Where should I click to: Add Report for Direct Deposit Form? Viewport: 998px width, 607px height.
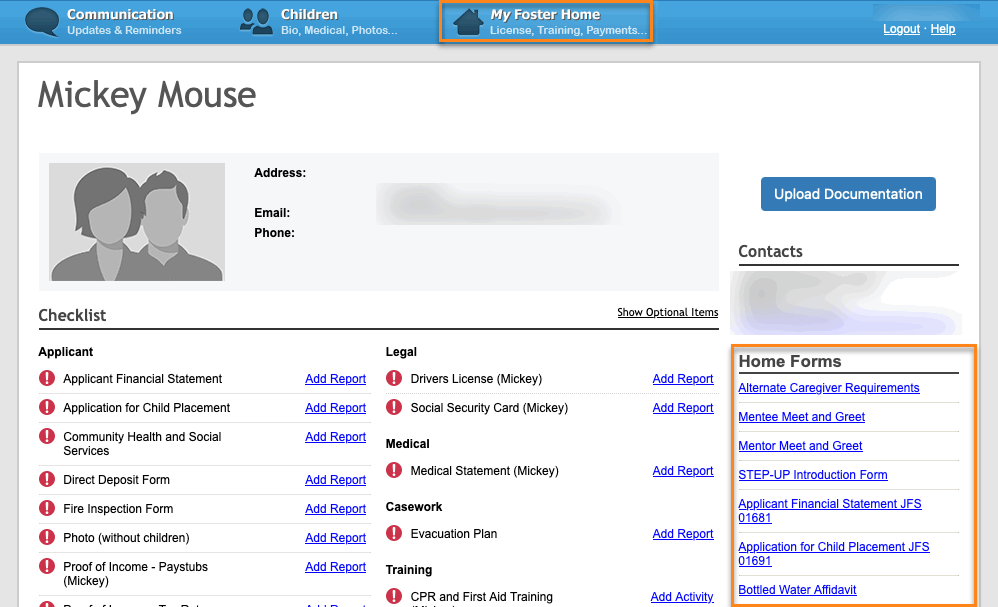[x=335, y=480]
